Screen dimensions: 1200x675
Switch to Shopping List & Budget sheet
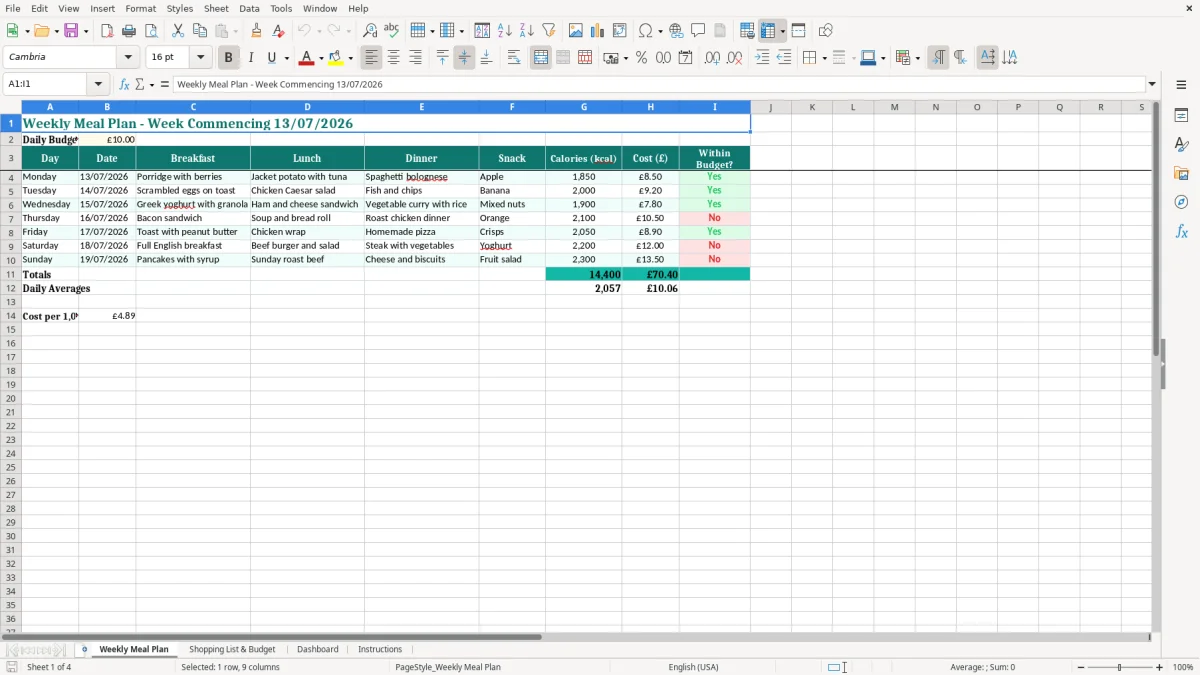point(232,650)
